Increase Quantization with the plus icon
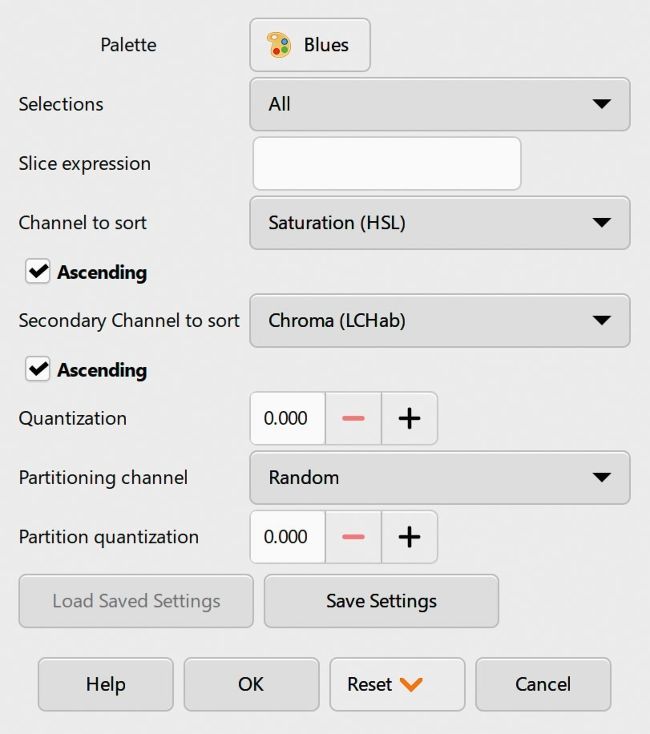 [409, 418]
